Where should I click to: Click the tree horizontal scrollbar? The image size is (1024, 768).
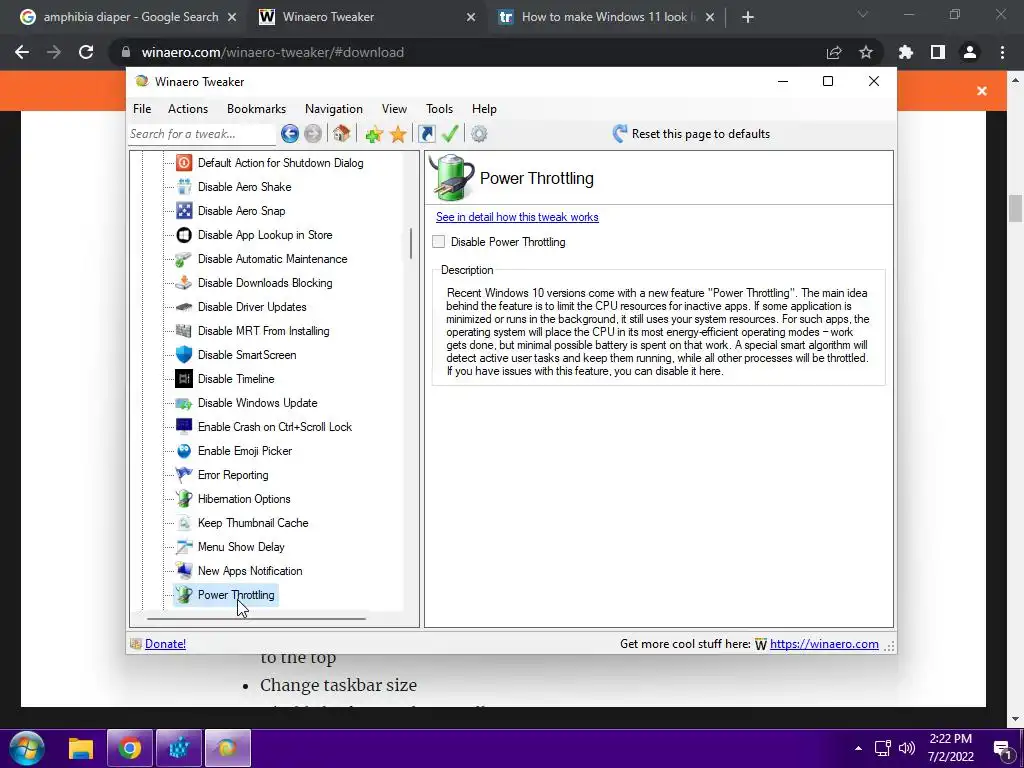[256, 618]
